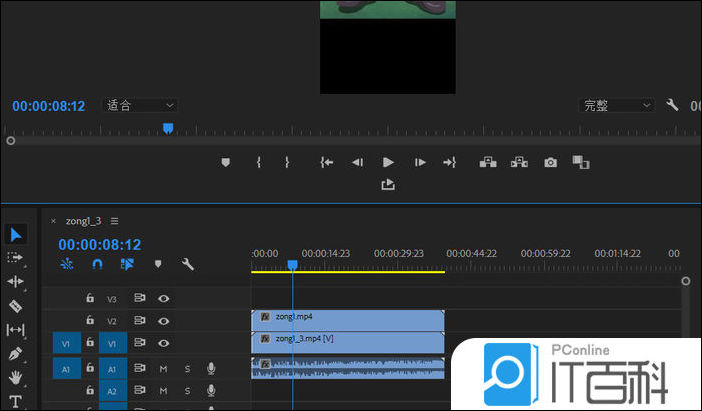Viewport: 702px width, 411px height.
Task: Select the Hand tool
Action: pyautogui.click(x=16, y=378)
